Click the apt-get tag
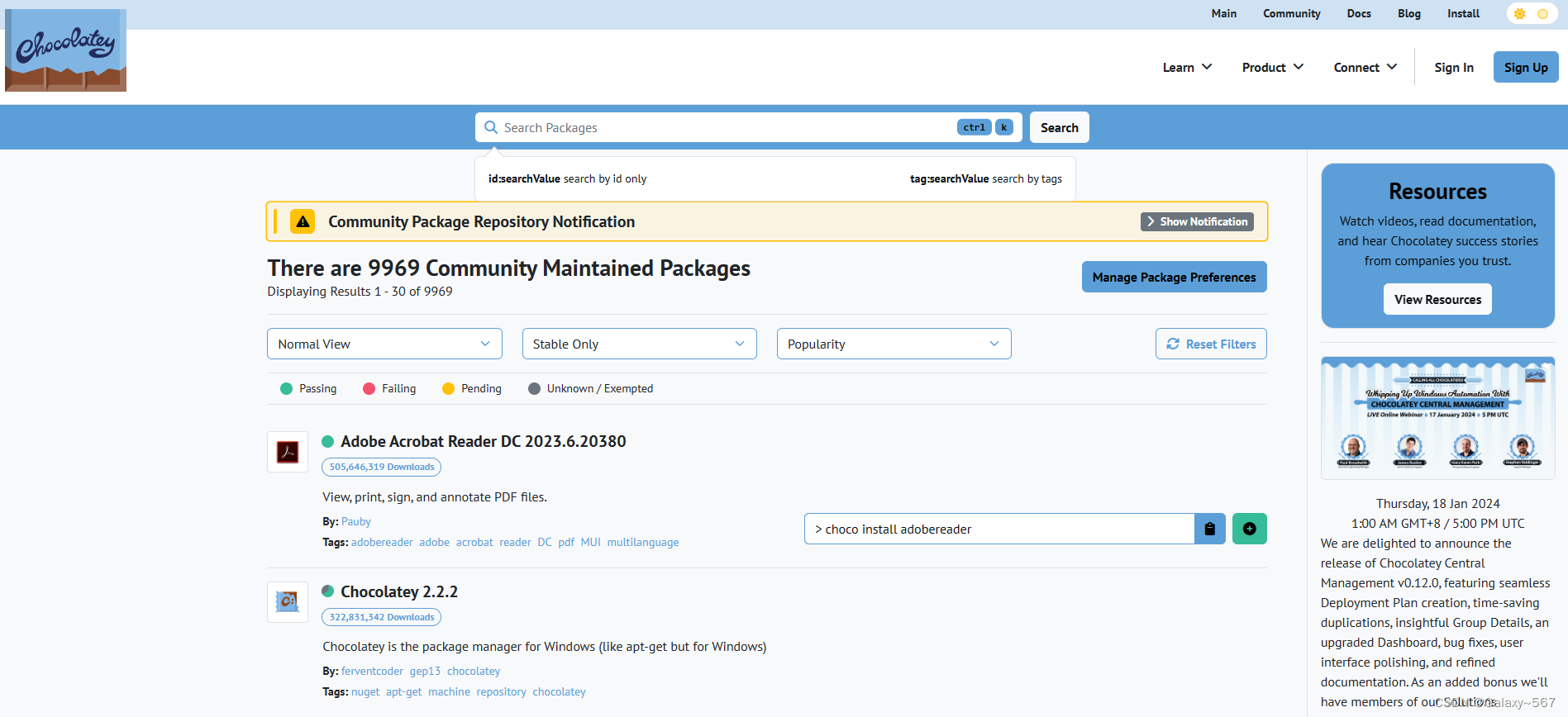This screenshot has height=717, width=1568. coord(404,691)
